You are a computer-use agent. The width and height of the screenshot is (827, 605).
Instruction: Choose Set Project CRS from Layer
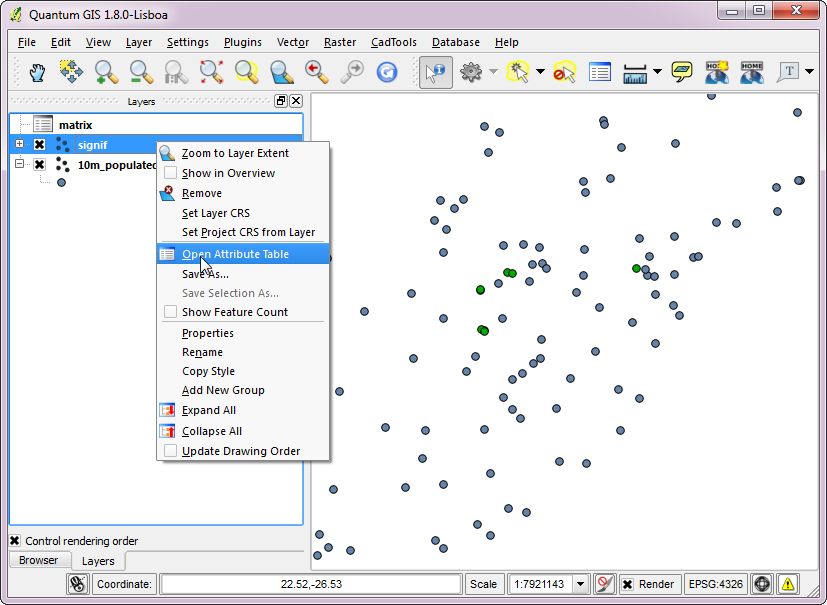tap(243, 232)
